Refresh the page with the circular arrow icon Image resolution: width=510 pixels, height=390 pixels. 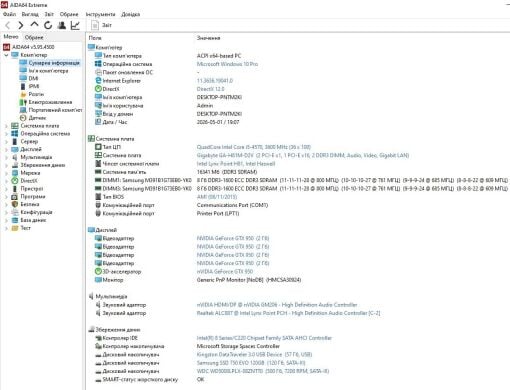(48, 25)
